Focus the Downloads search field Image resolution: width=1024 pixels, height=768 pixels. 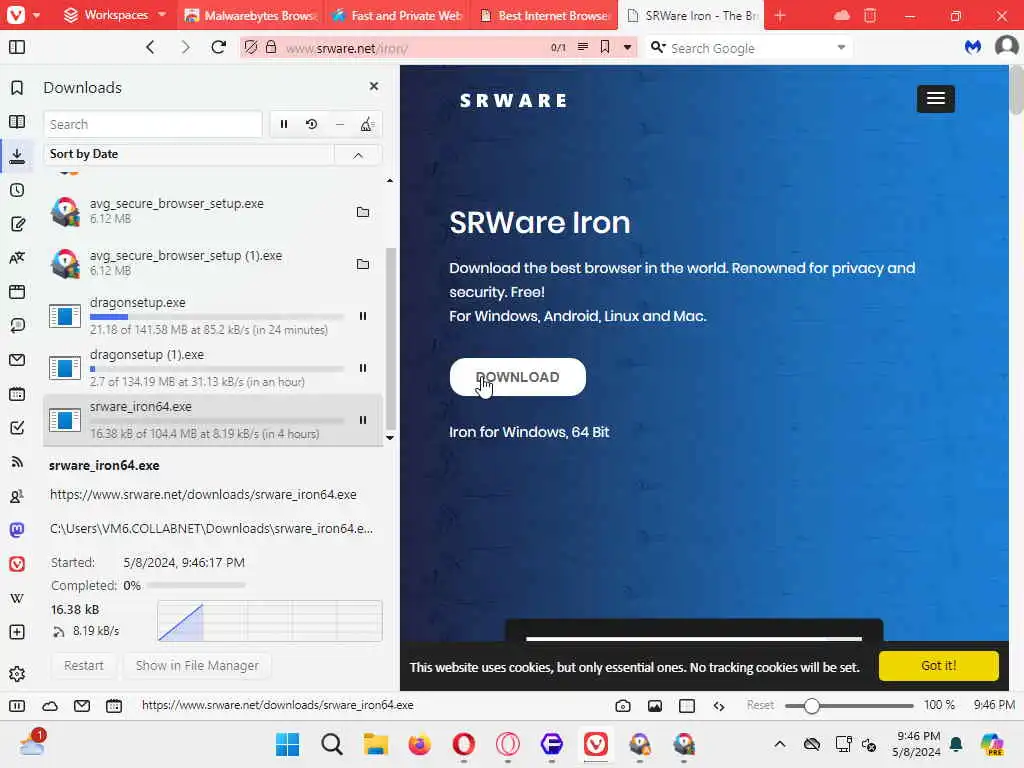(153, 124)
